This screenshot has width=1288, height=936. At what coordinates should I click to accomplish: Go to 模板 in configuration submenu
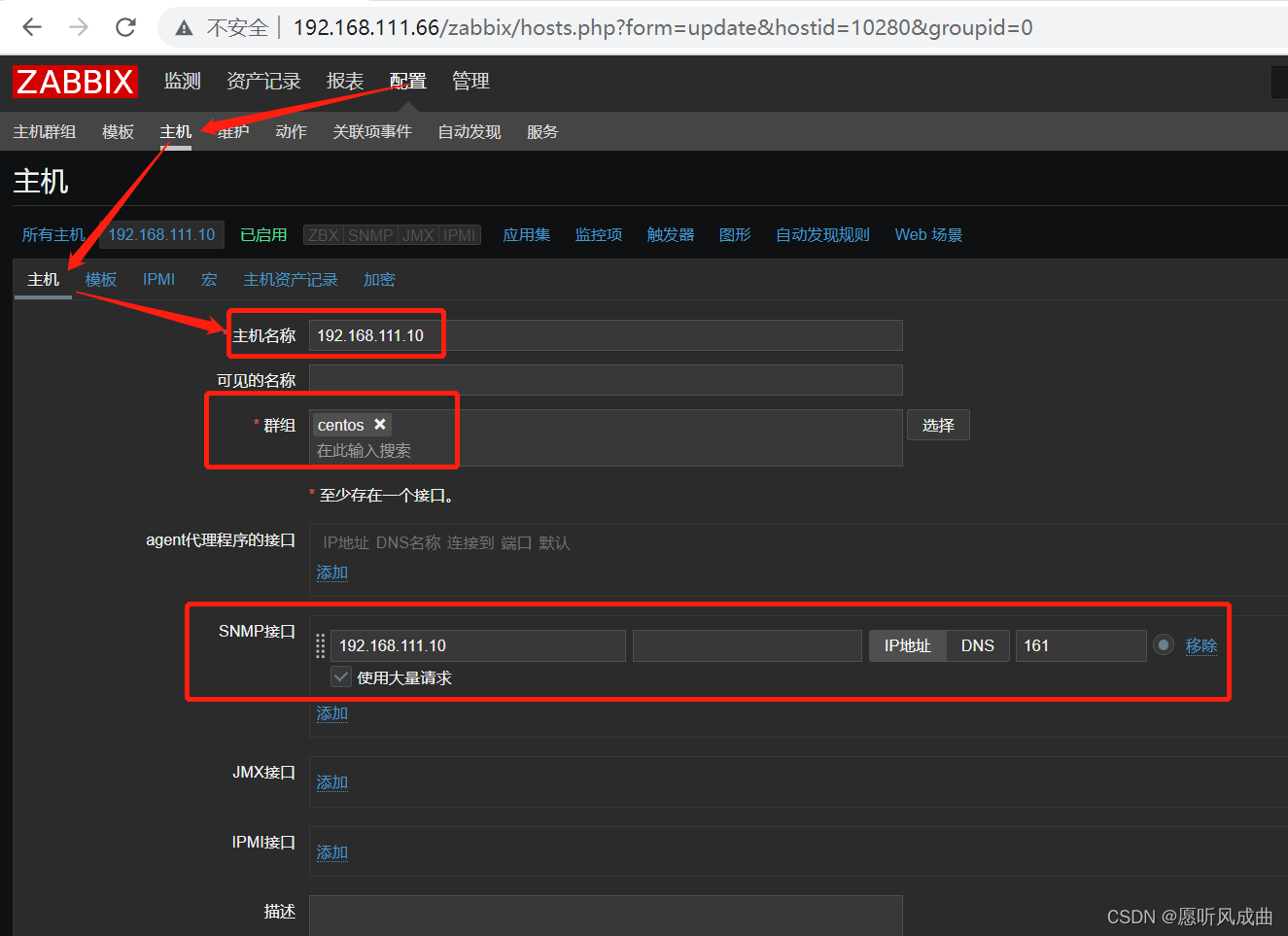coord(118,131)
